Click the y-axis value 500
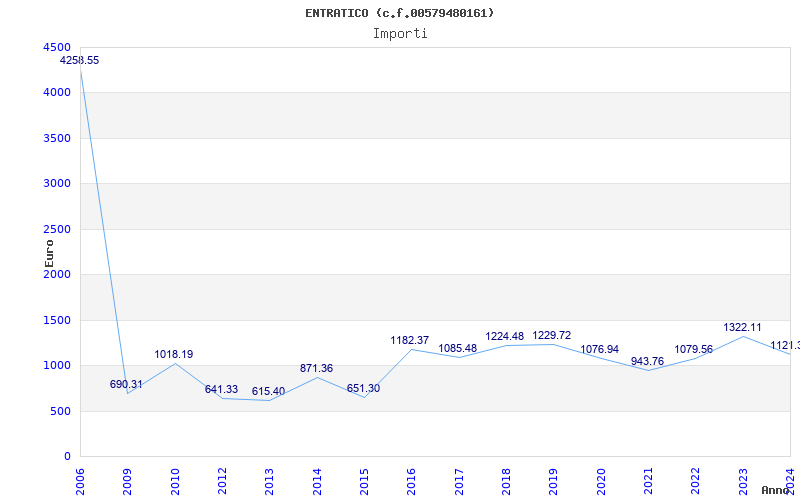 click(x=60, y=411)
